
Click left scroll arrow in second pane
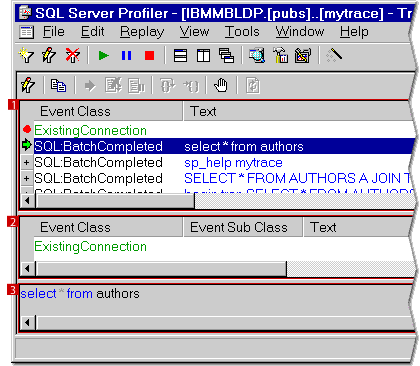(x=28, y=269)
